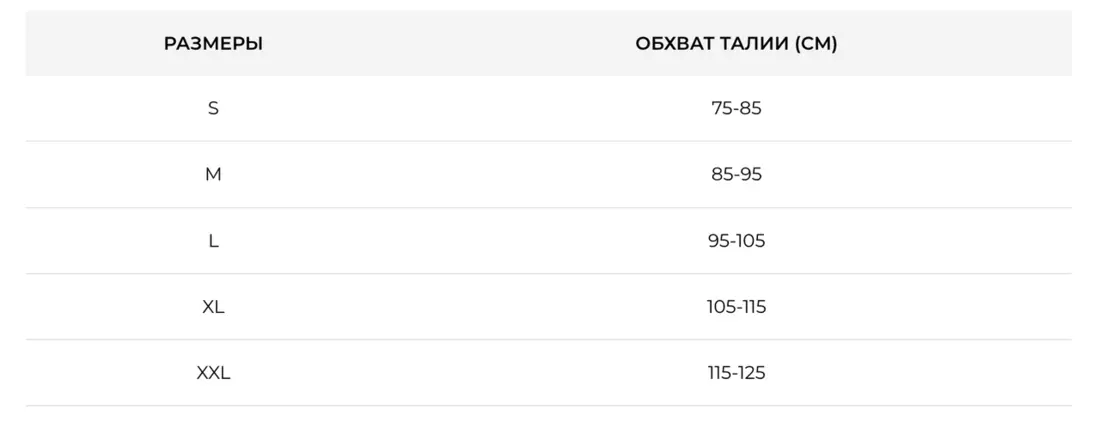Click the 75-85 waist range value
This screenshot has height=422, width=1100.
[736, 108]
